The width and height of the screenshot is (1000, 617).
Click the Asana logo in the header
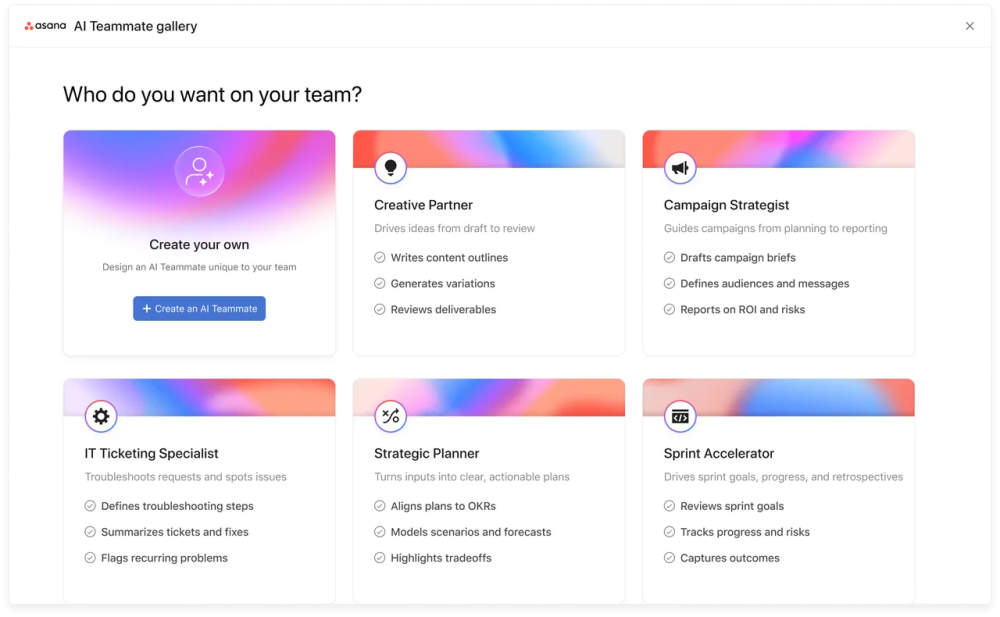point(45,26)
